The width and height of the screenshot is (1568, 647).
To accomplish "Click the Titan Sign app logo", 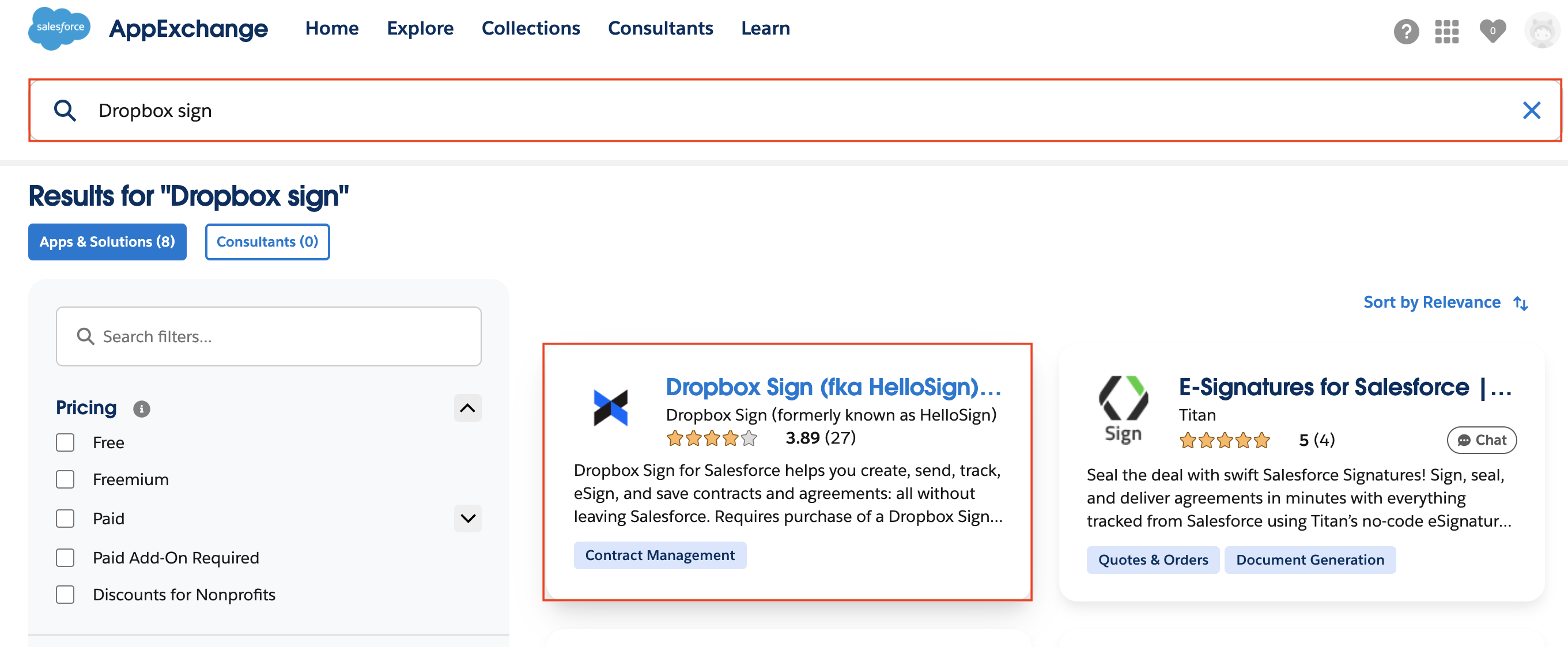I will 1123,409.
